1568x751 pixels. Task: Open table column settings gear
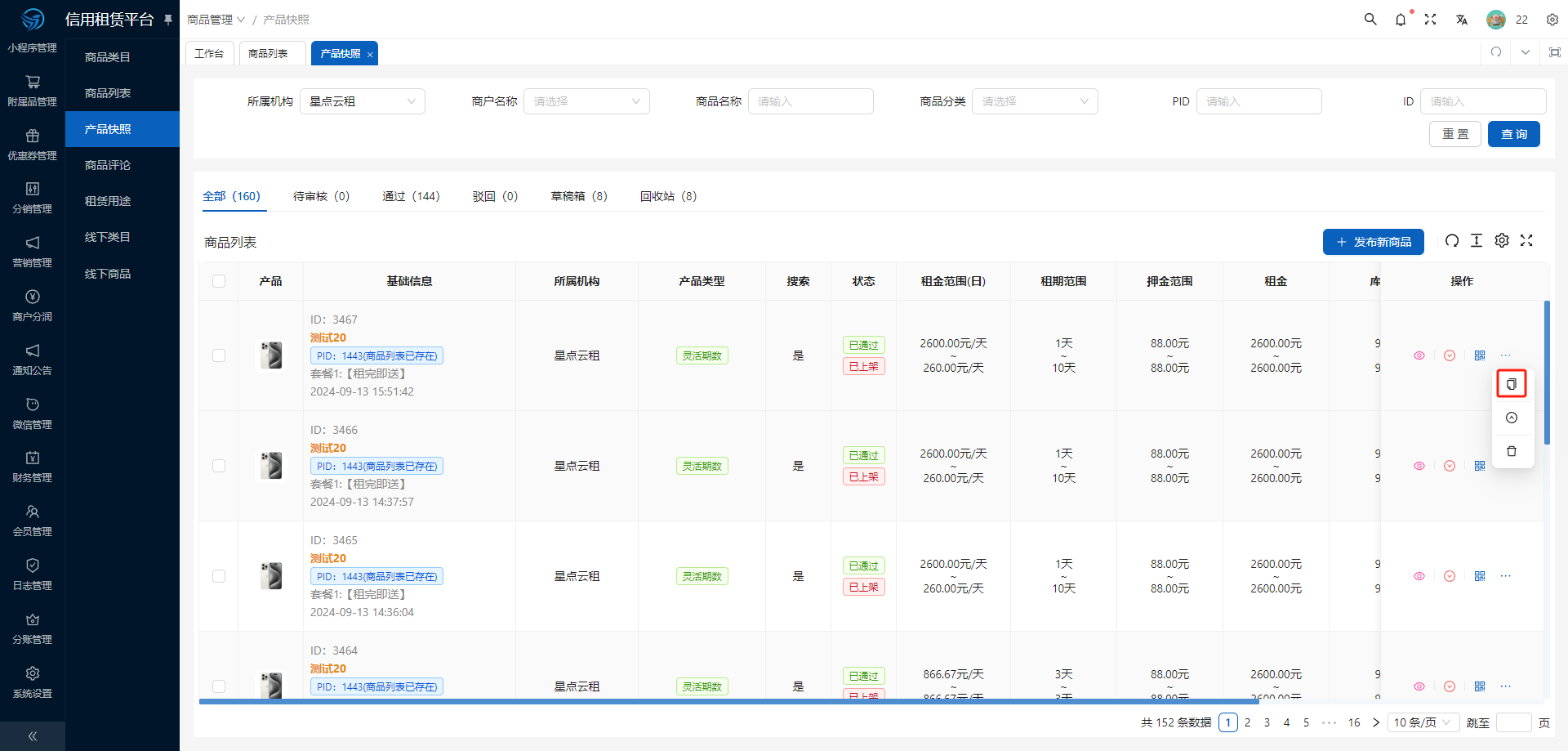[x=1502, y=240]
